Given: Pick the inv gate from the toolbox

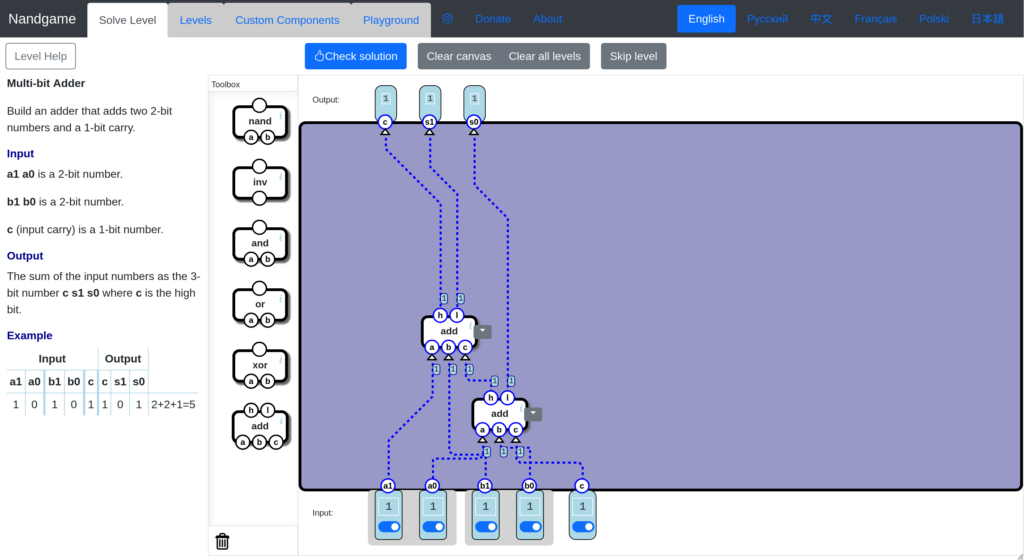Looking at the screenshot, I should 259,182.
